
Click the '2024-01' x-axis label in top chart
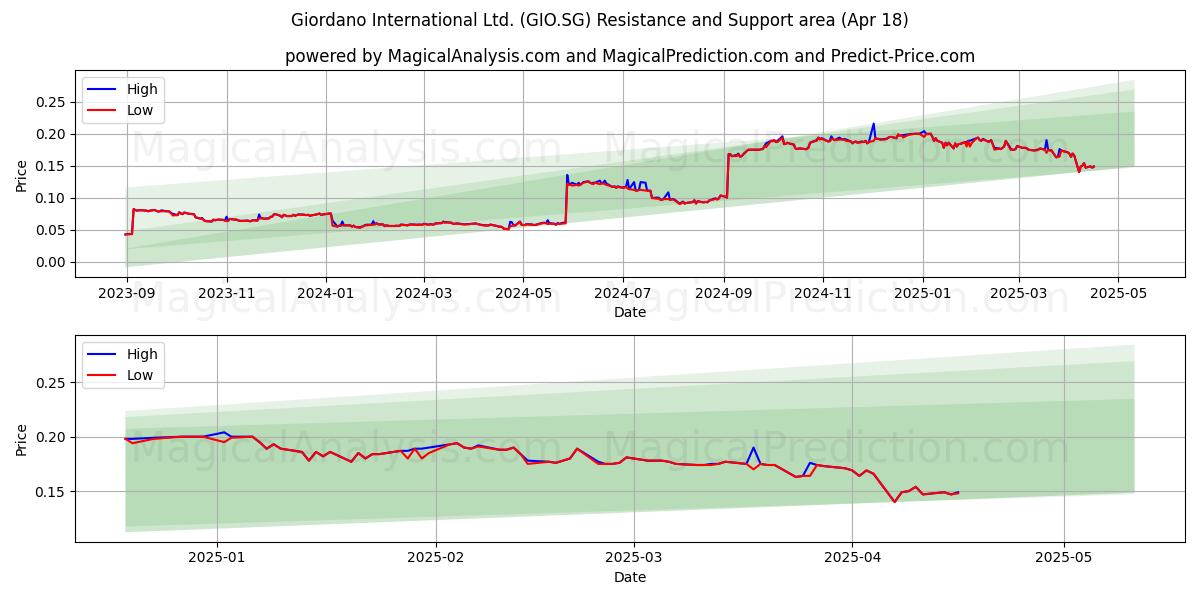[327, 294]
